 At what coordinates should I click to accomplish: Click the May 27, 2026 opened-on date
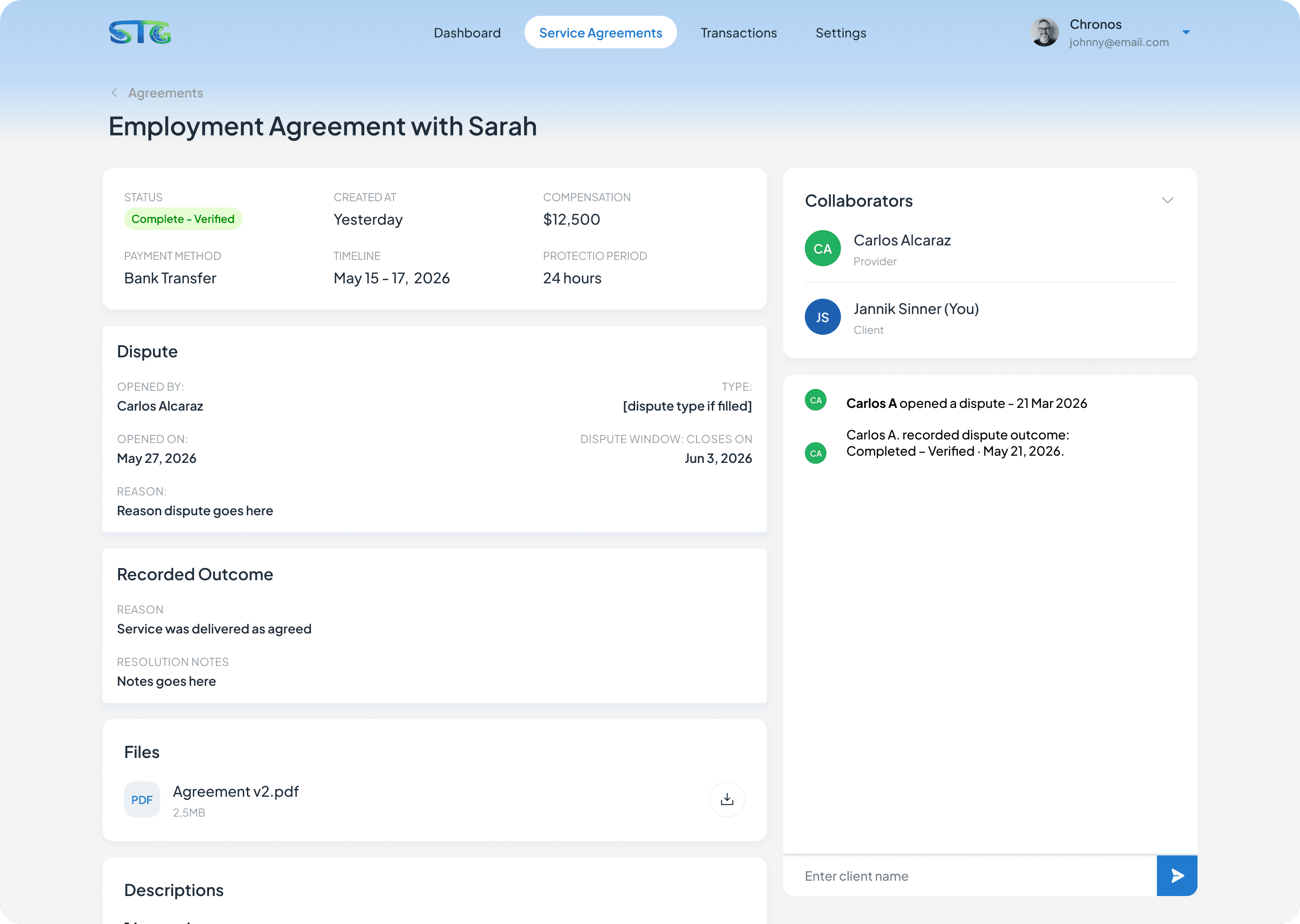point(157,458)
